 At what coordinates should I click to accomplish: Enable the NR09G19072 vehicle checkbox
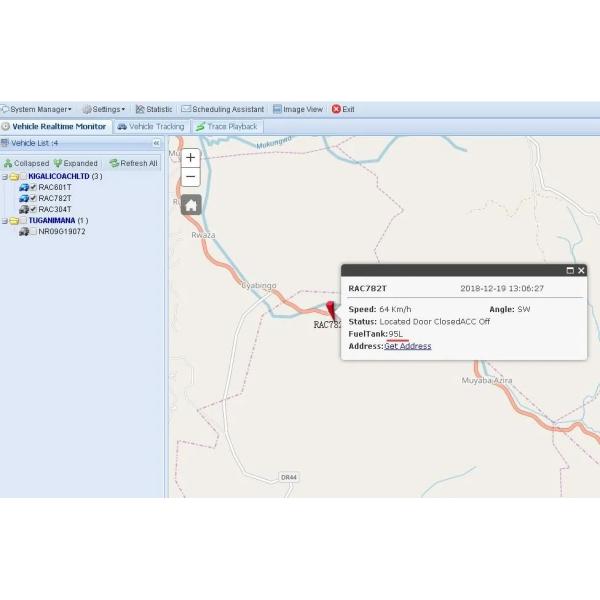(x=33, y=231)
